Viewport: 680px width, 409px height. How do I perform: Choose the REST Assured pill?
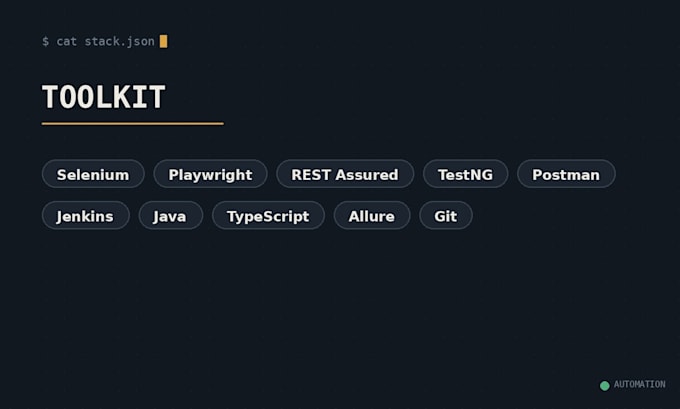(x=345, y=174)
